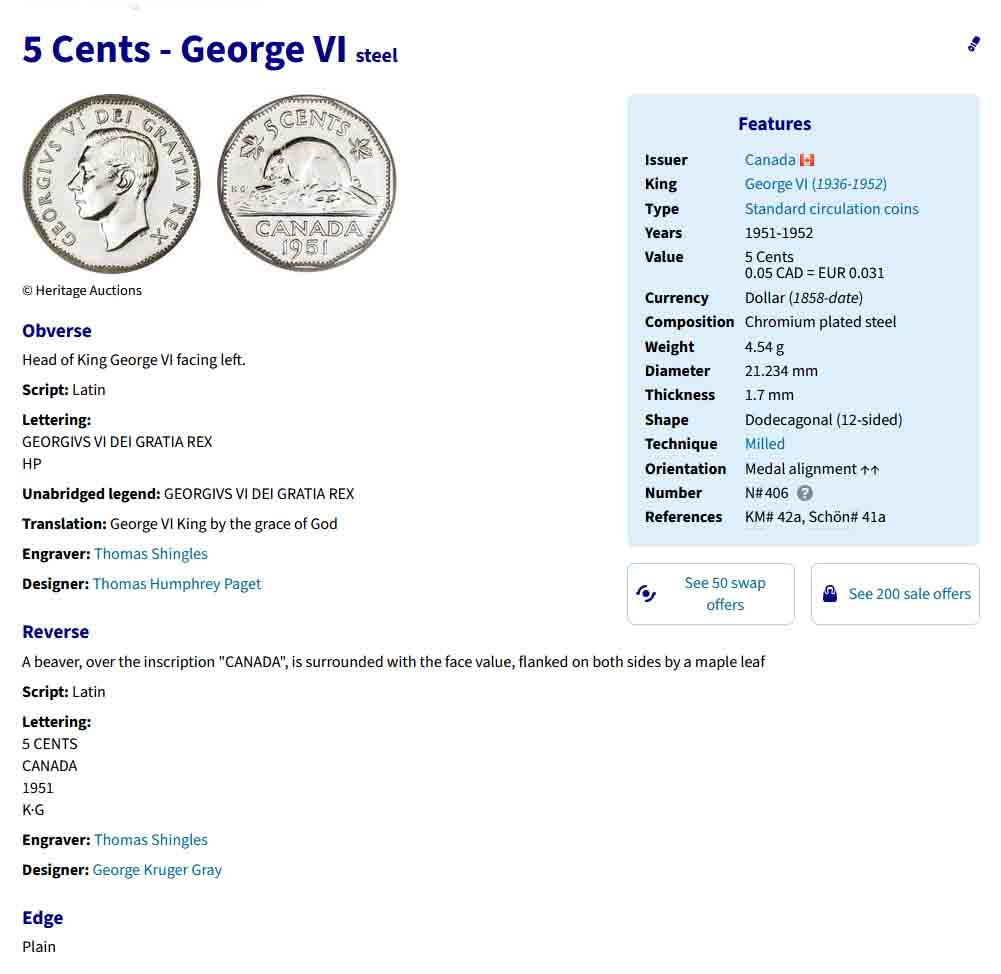1001x974 pixels.
Task: Click the swap arrows icon
Action: 646,594
